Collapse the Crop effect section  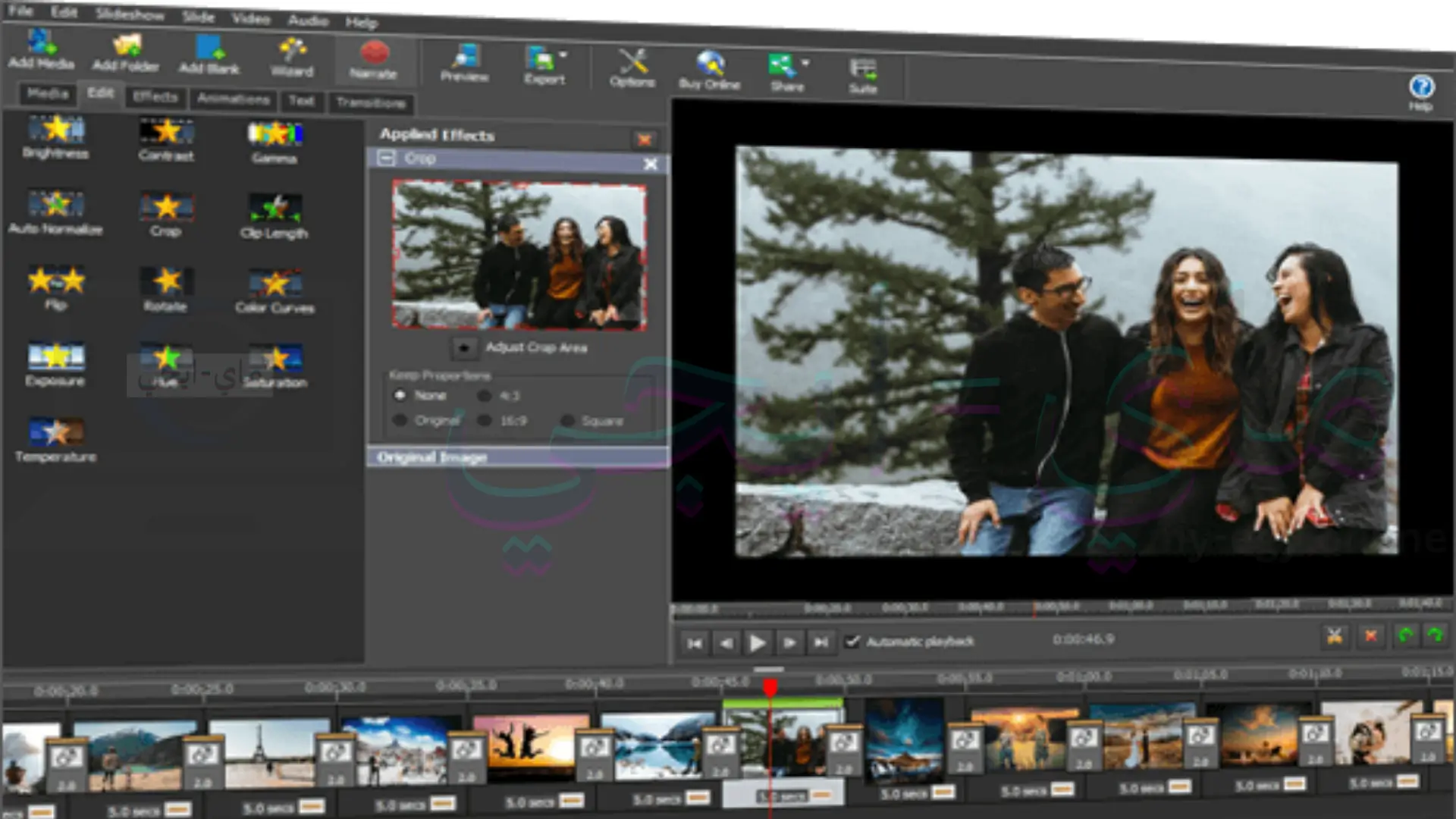[x=387, y=158]
